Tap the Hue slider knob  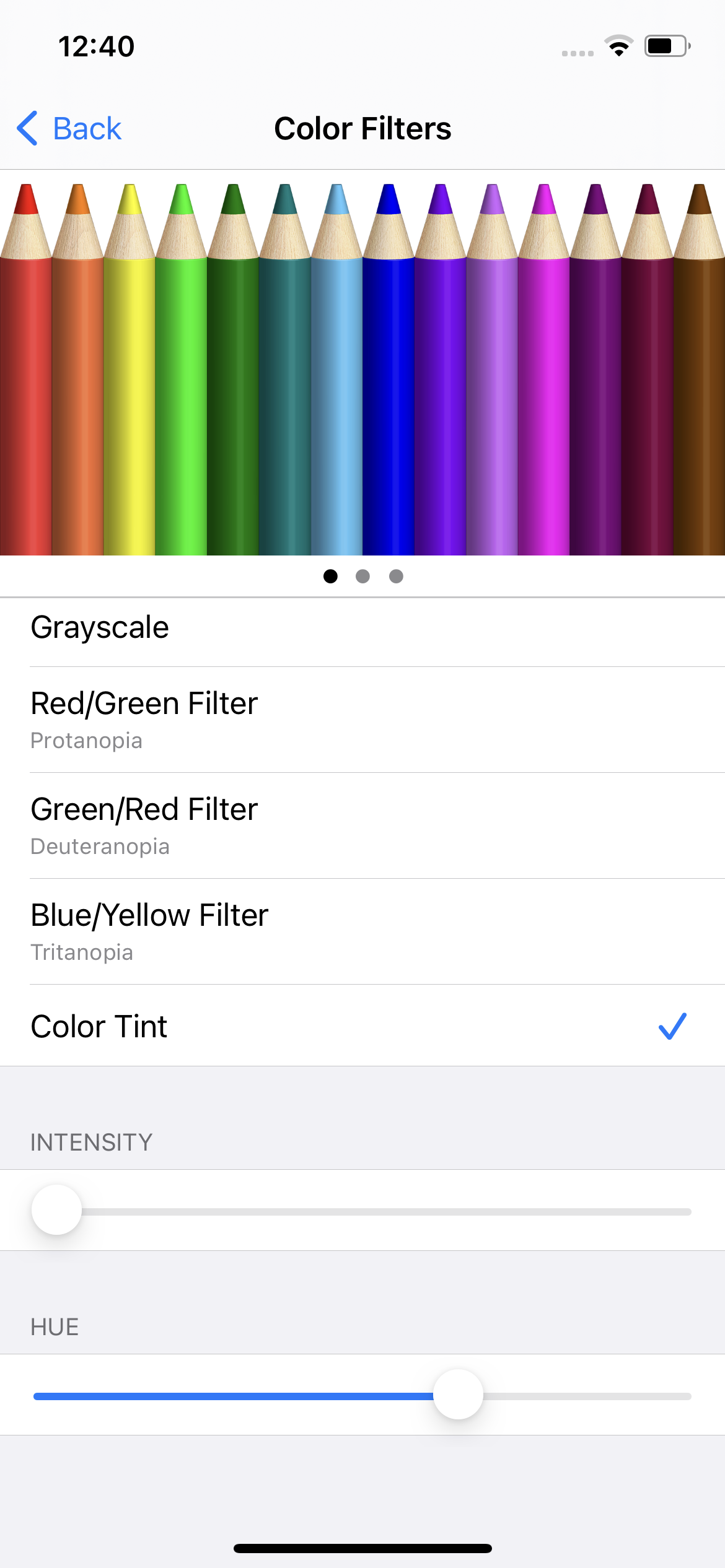coord(458,1395)
